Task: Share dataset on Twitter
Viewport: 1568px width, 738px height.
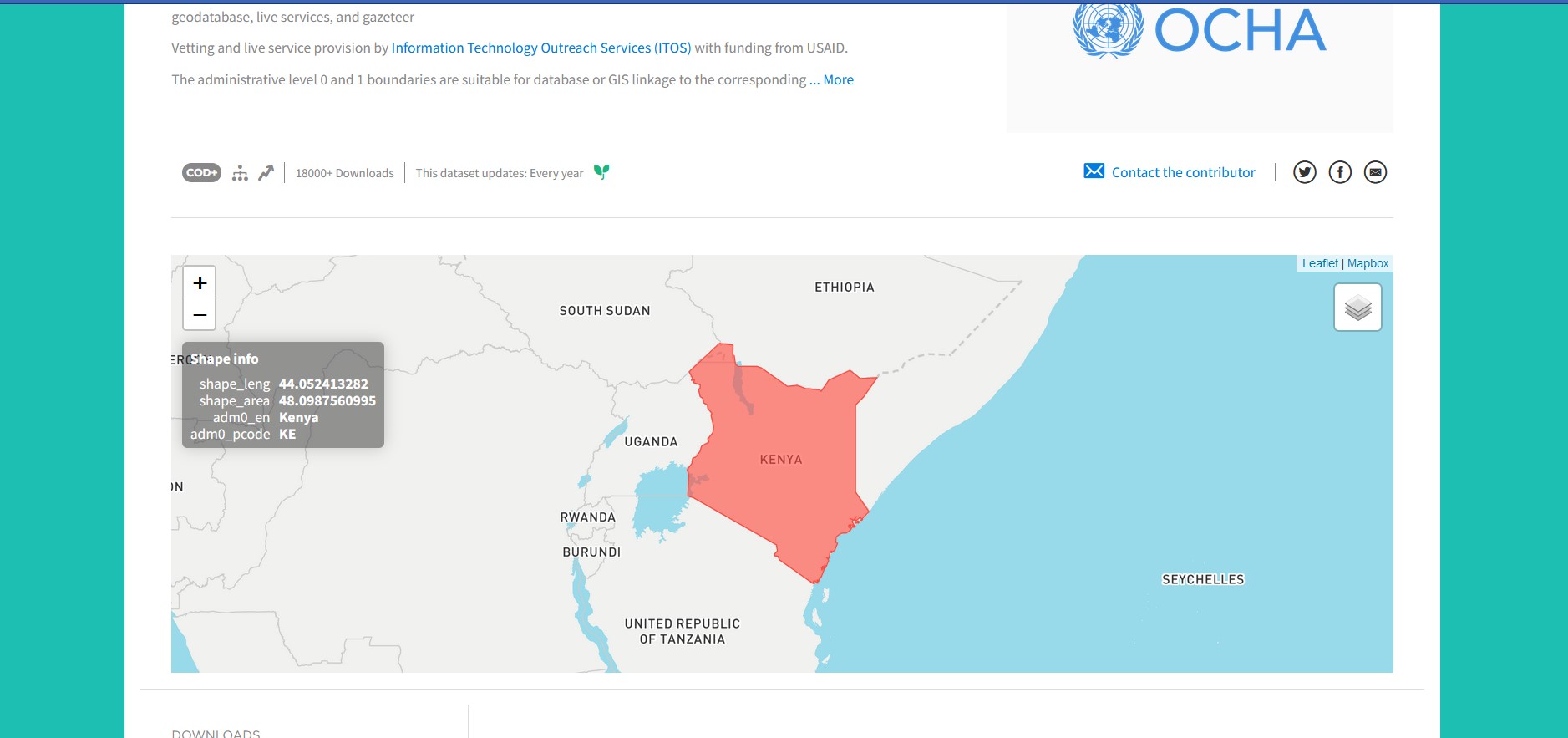Action: pos(1304,172)
